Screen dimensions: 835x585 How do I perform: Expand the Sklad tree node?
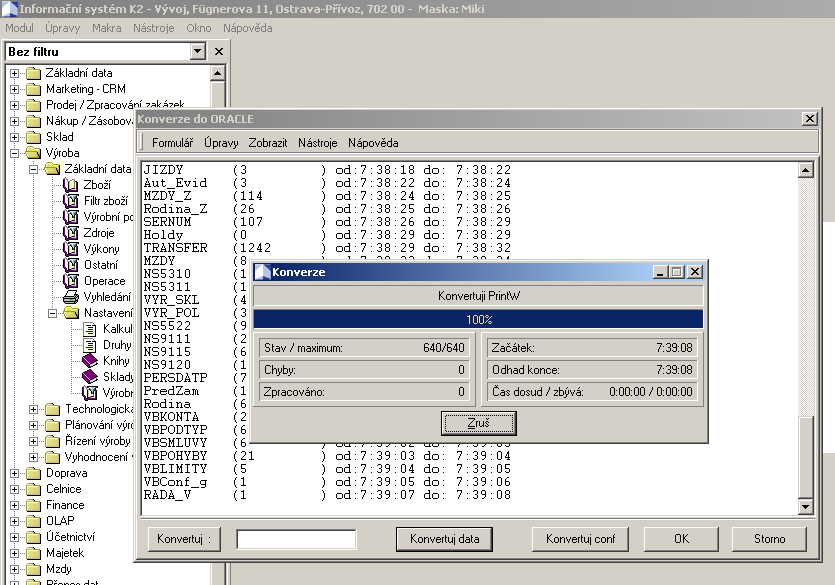[14, 137]
